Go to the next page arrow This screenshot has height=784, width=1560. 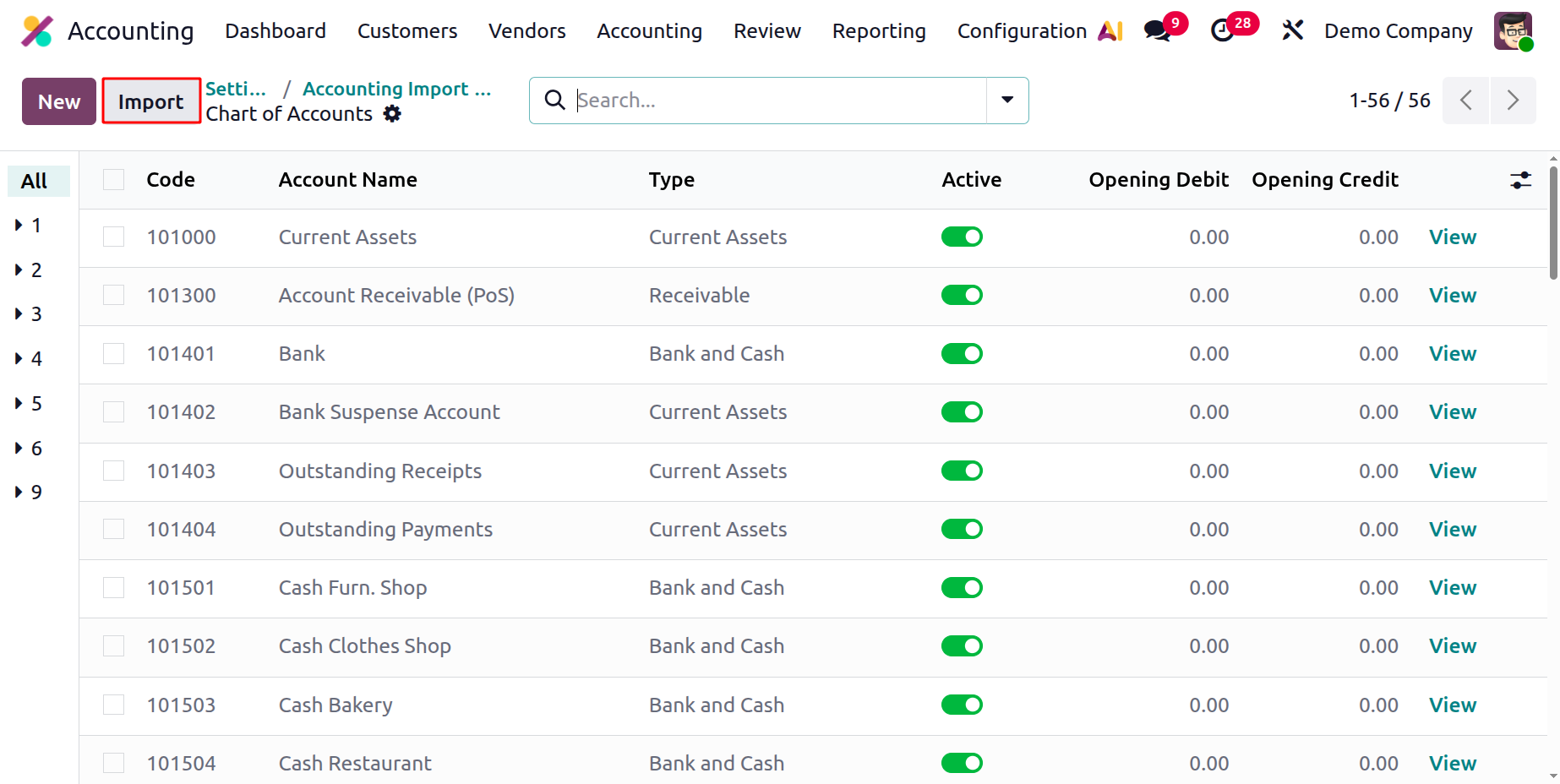[1514, 101]
